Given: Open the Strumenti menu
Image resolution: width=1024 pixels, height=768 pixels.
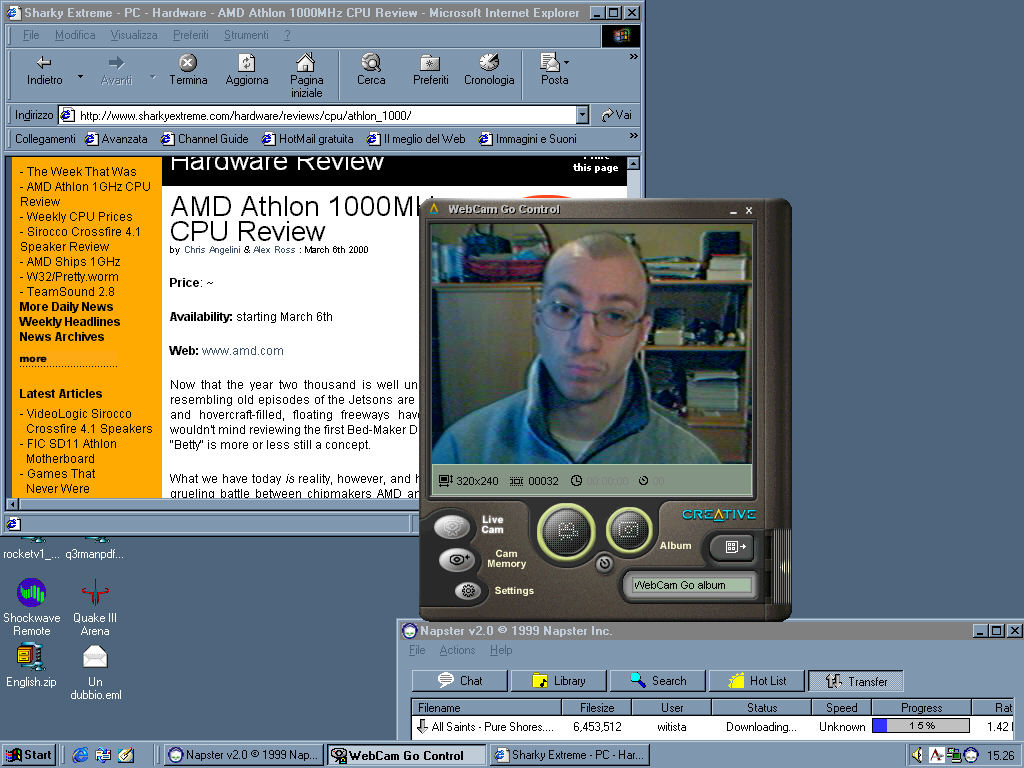Looking at the screenshot, I should coord(246,35).
